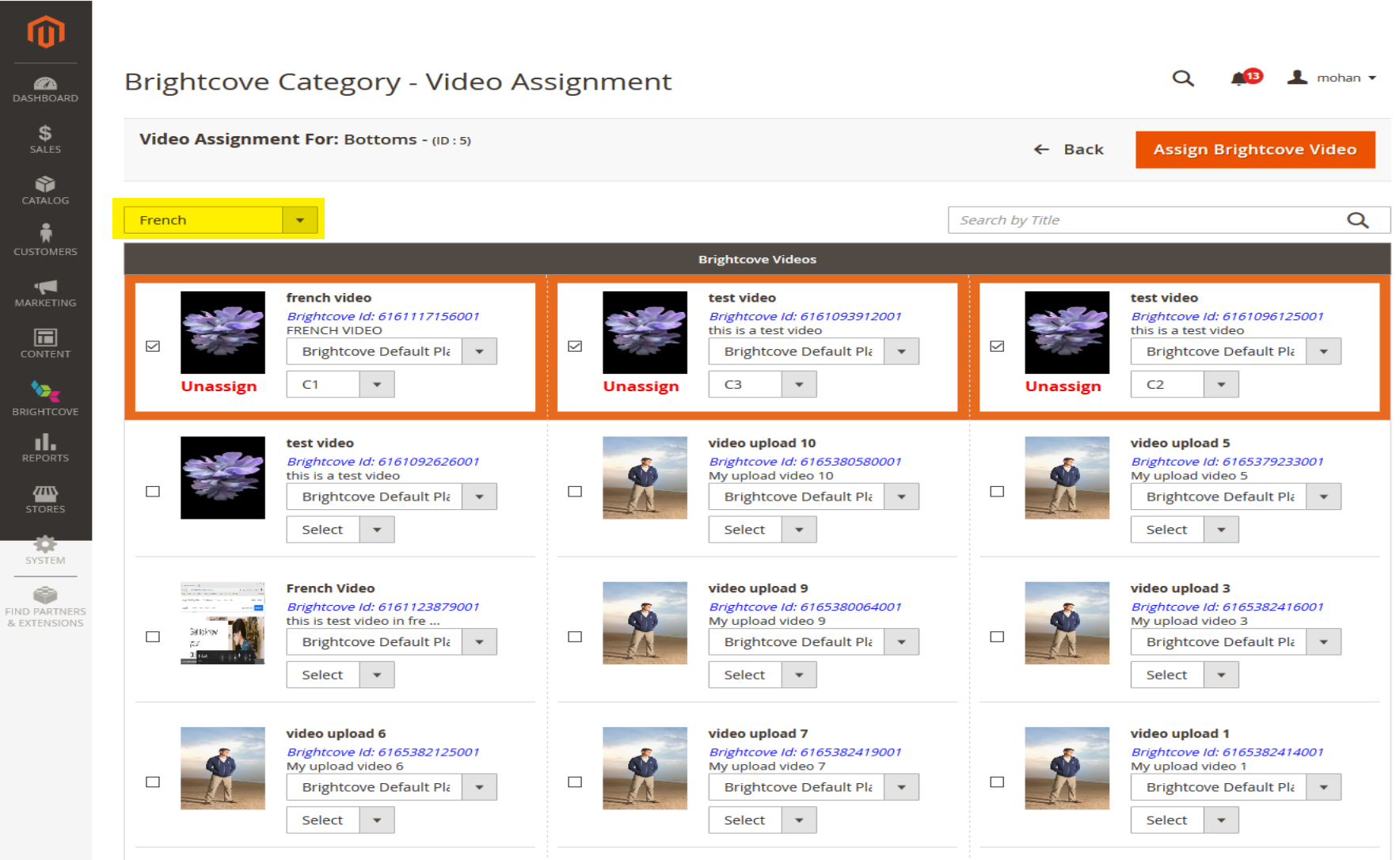Click inside the Search by Title field
This screenshot has width=1400, height=860.
tap(1109, 219)
